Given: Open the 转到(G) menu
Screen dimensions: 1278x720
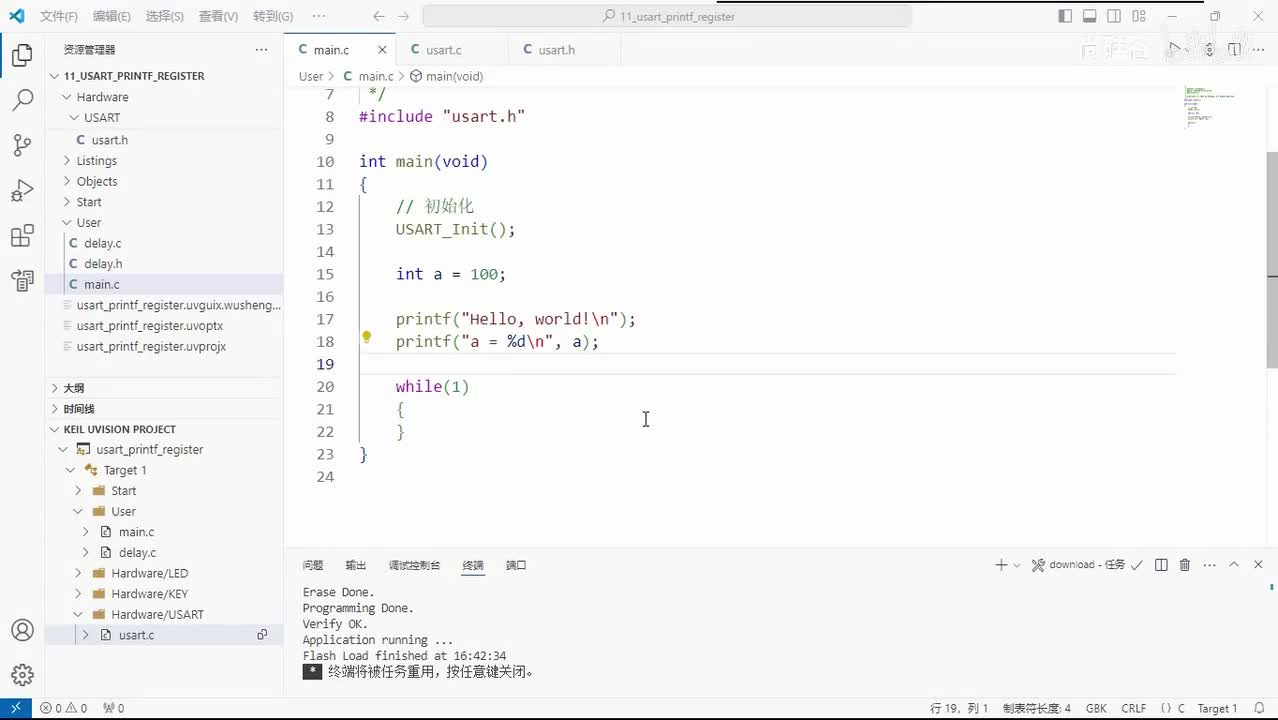Looking at the screenshot, I should pyautogui.click(x=273, y=16).
